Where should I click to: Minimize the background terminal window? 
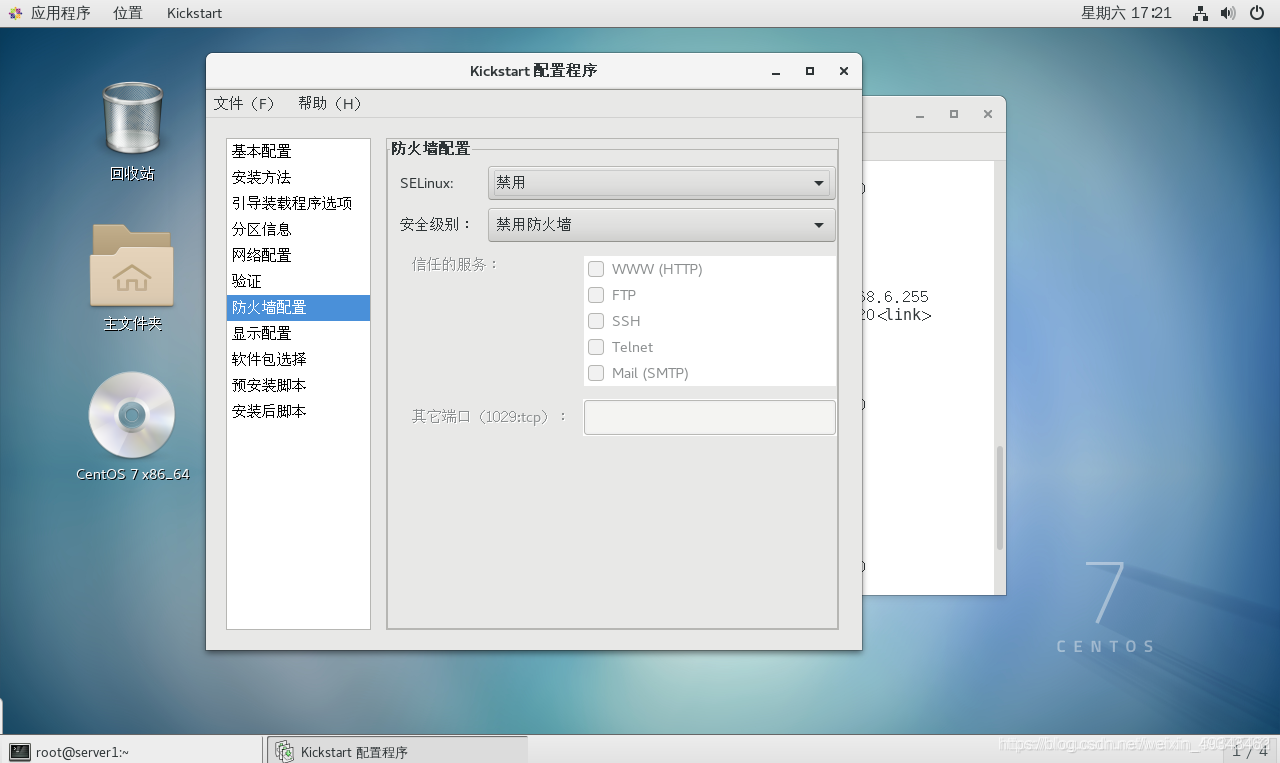point(920,114)
